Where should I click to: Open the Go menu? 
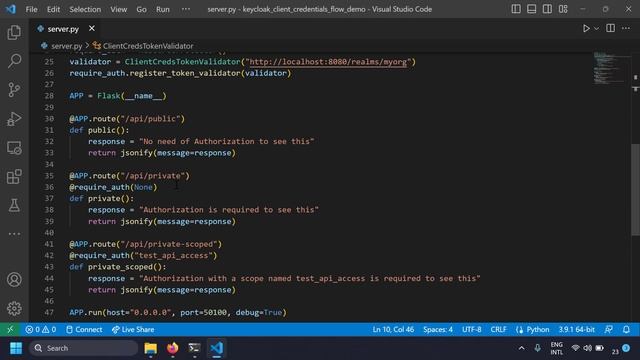pyautogui.click(x=141, y=9)
